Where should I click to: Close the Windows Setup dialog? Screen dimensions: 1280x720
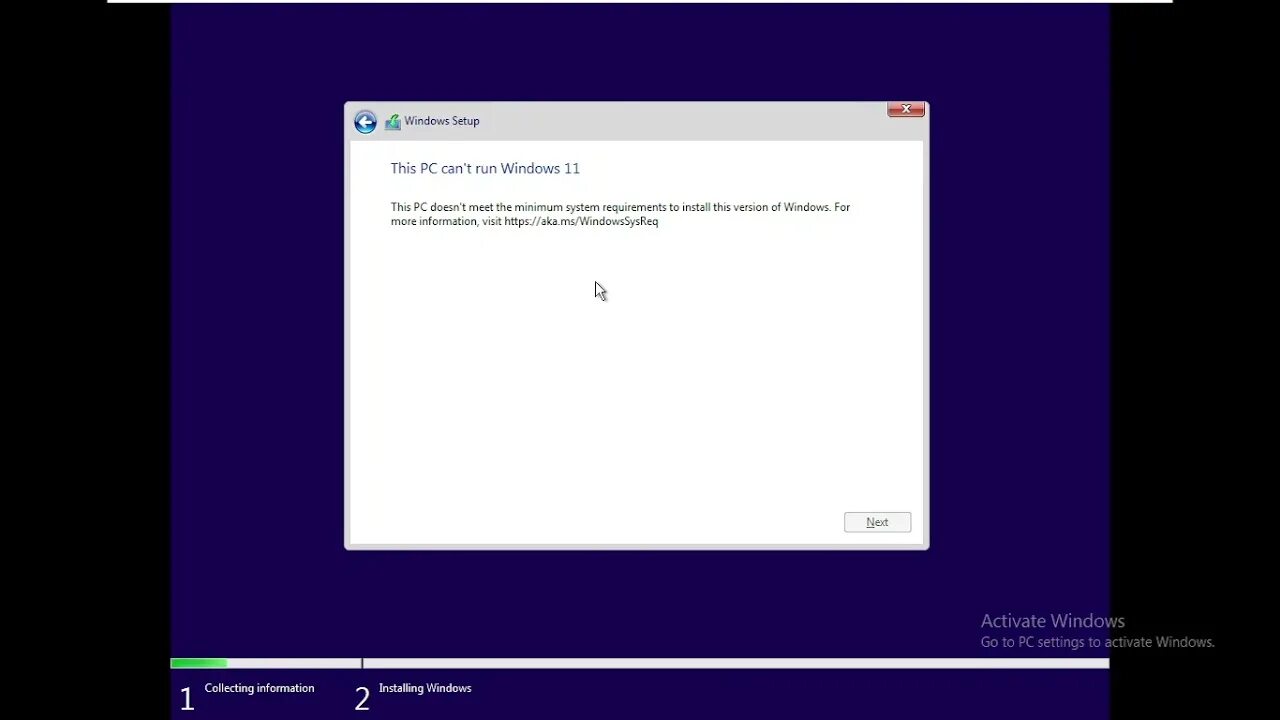coord(905,109)
